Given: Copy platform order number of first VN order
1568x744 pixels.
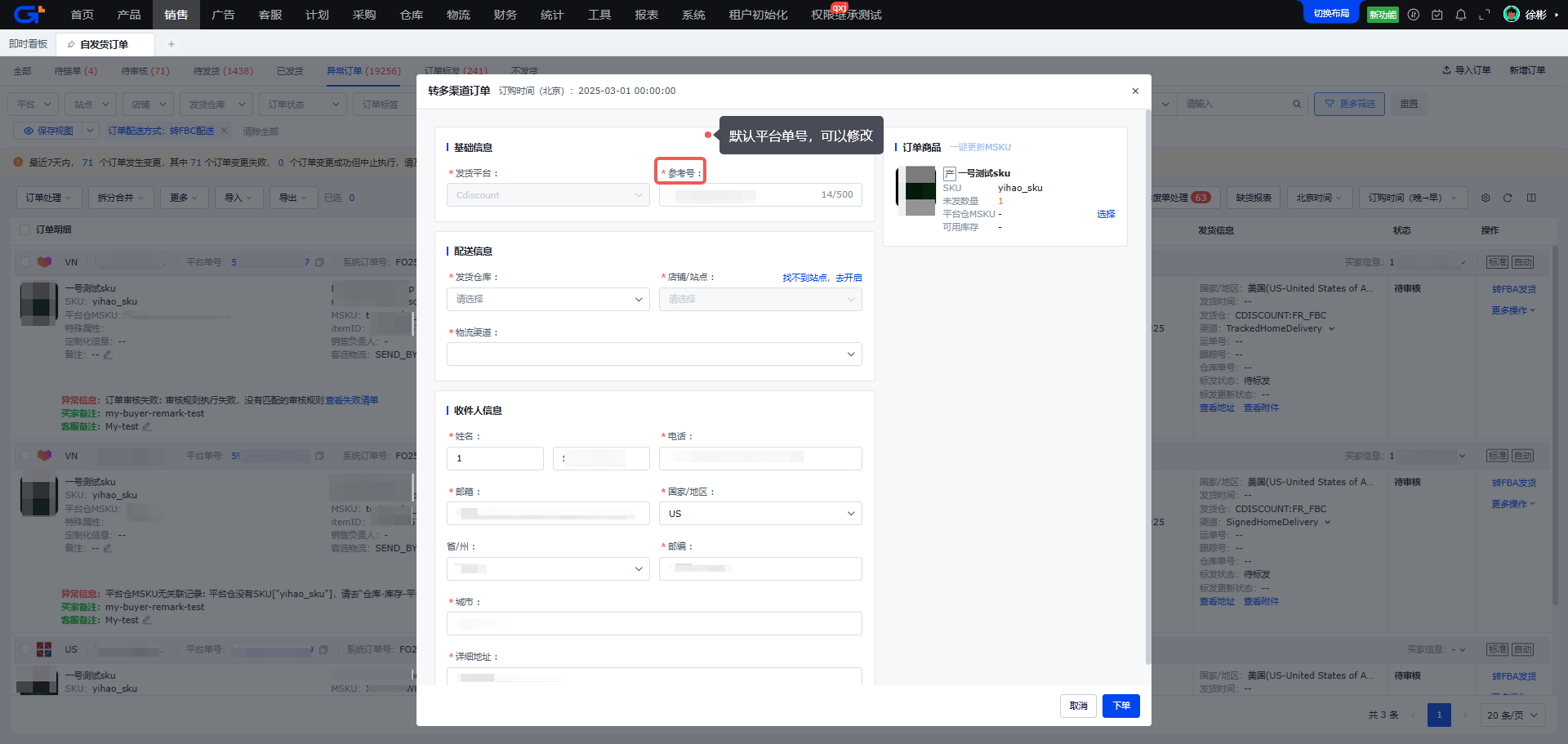Looking at the screenshot, I should pyautogui.click(x=319, y=262).
